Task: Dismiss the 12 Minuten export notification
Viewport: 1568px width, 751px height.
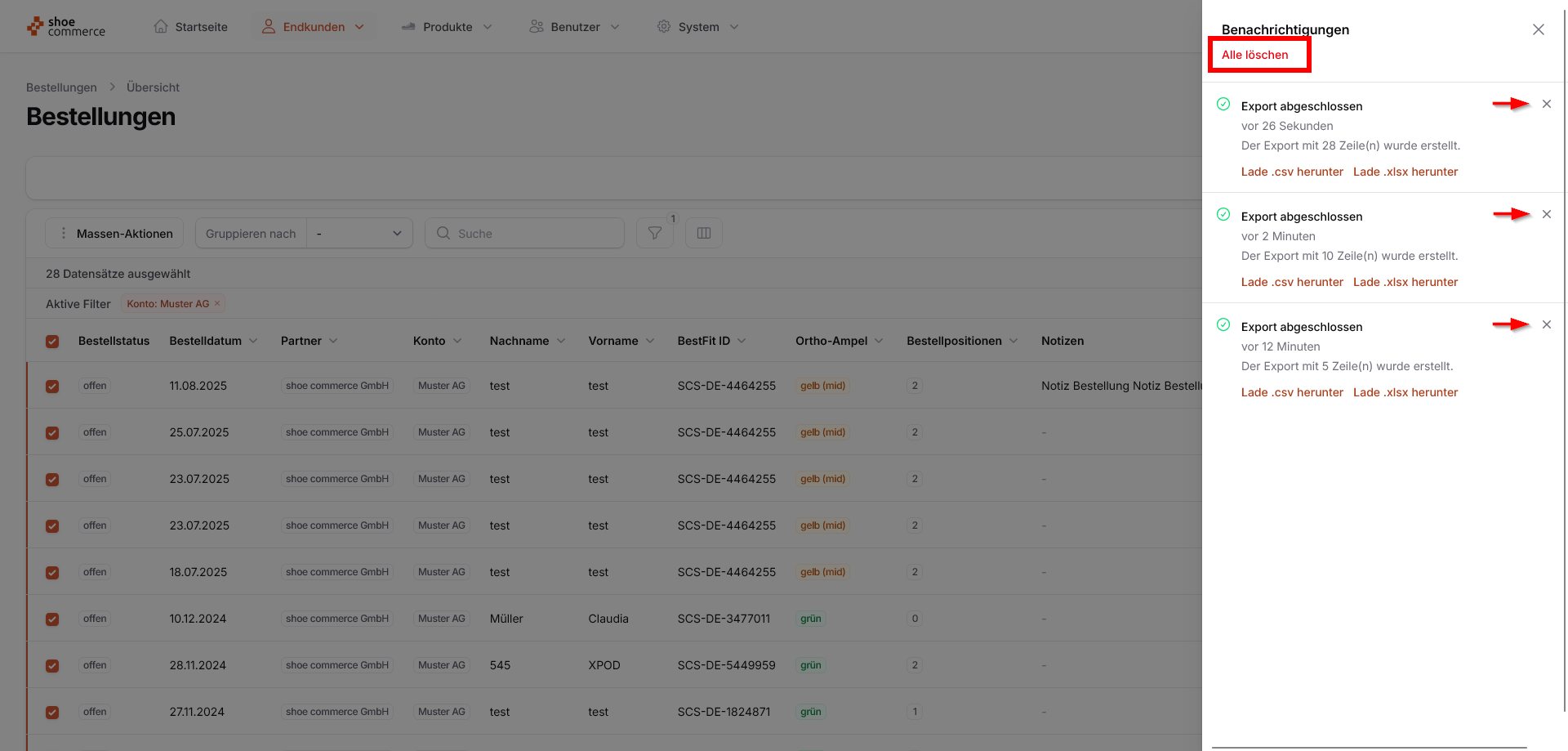Action: (1546, 325)
